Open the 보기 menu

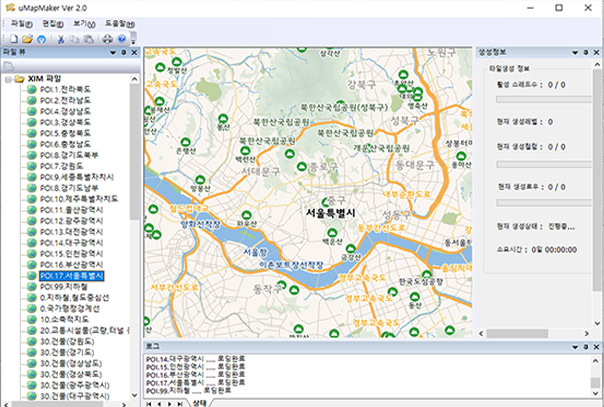point(84,24)
